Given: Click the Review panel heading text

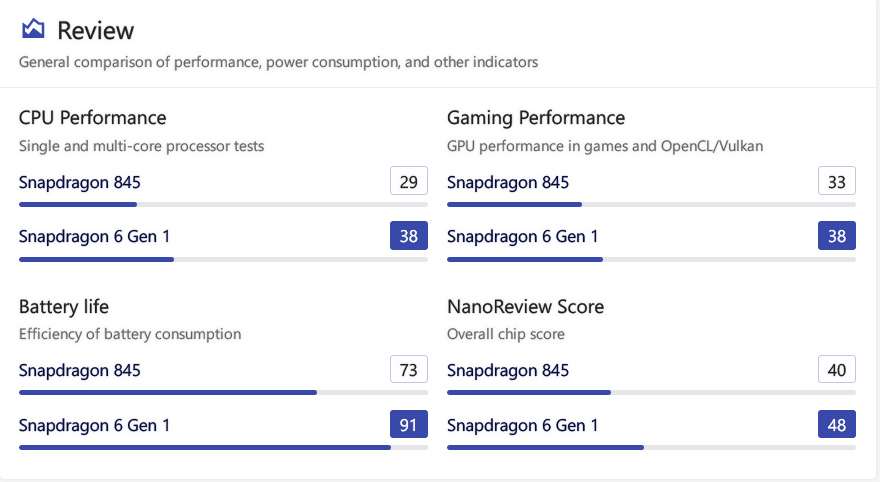Looking at the screenshot, I should point(95,30).
